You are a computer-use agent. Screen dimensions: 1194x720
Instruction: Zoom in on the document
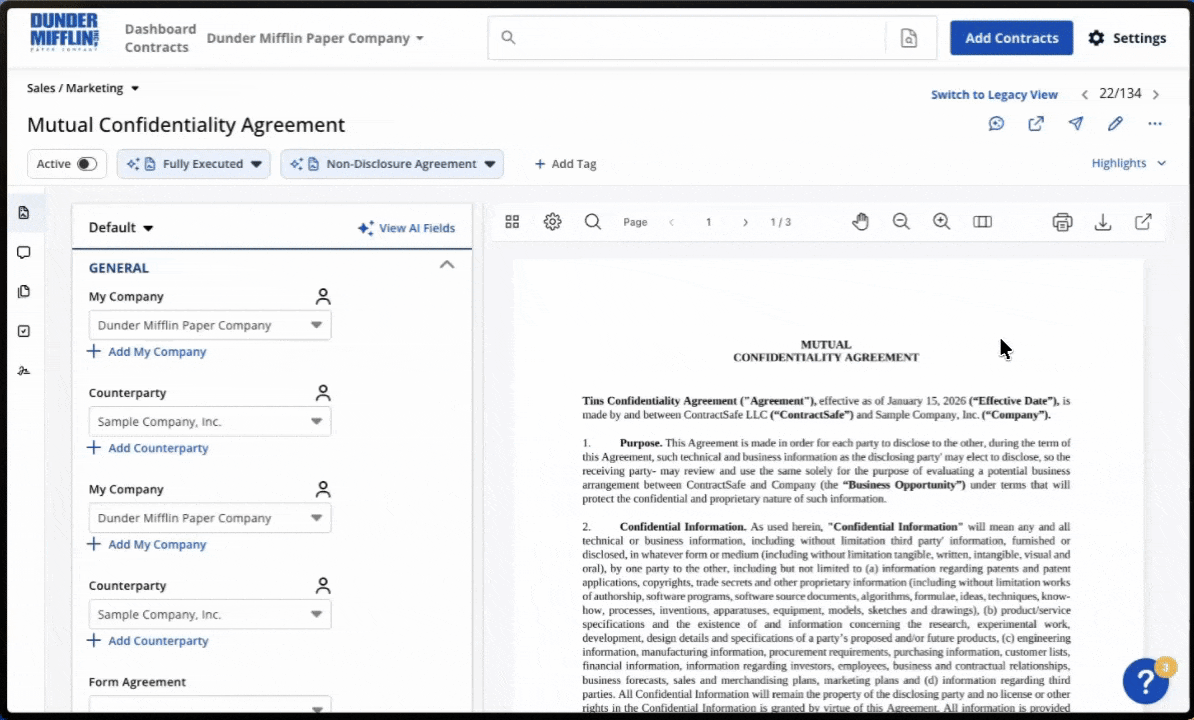click(941, 222)
